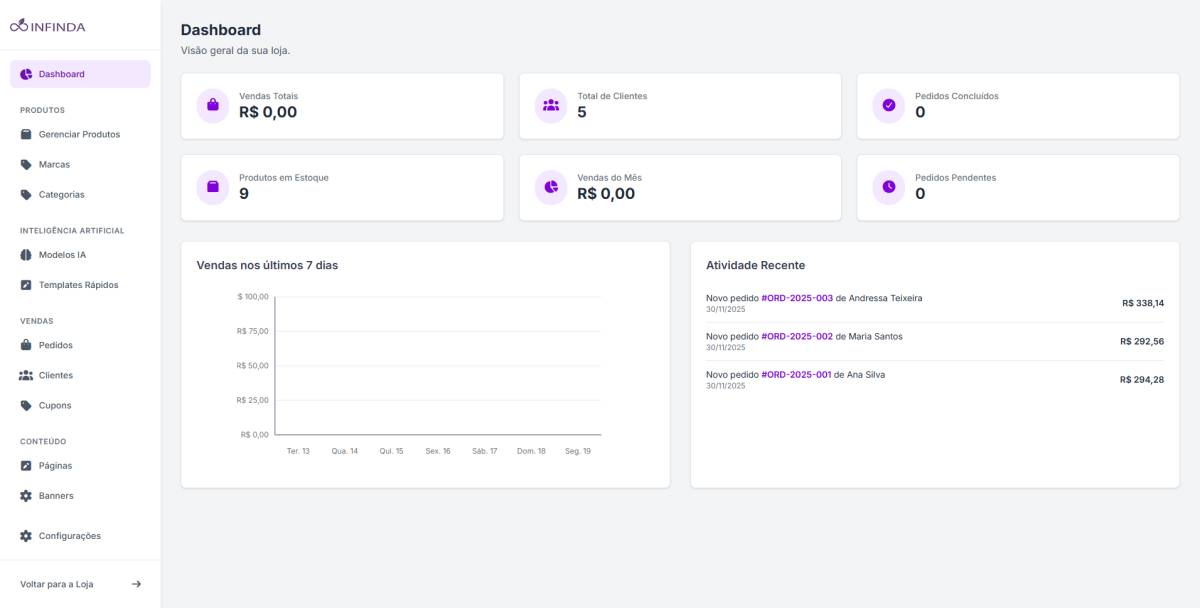Image resolution: width=1200 pixels, height=608 pixels.
Task: Click the Vendas do Mês R$ 0,00 value
Action: pyautogui.click(x=606, y=194)
